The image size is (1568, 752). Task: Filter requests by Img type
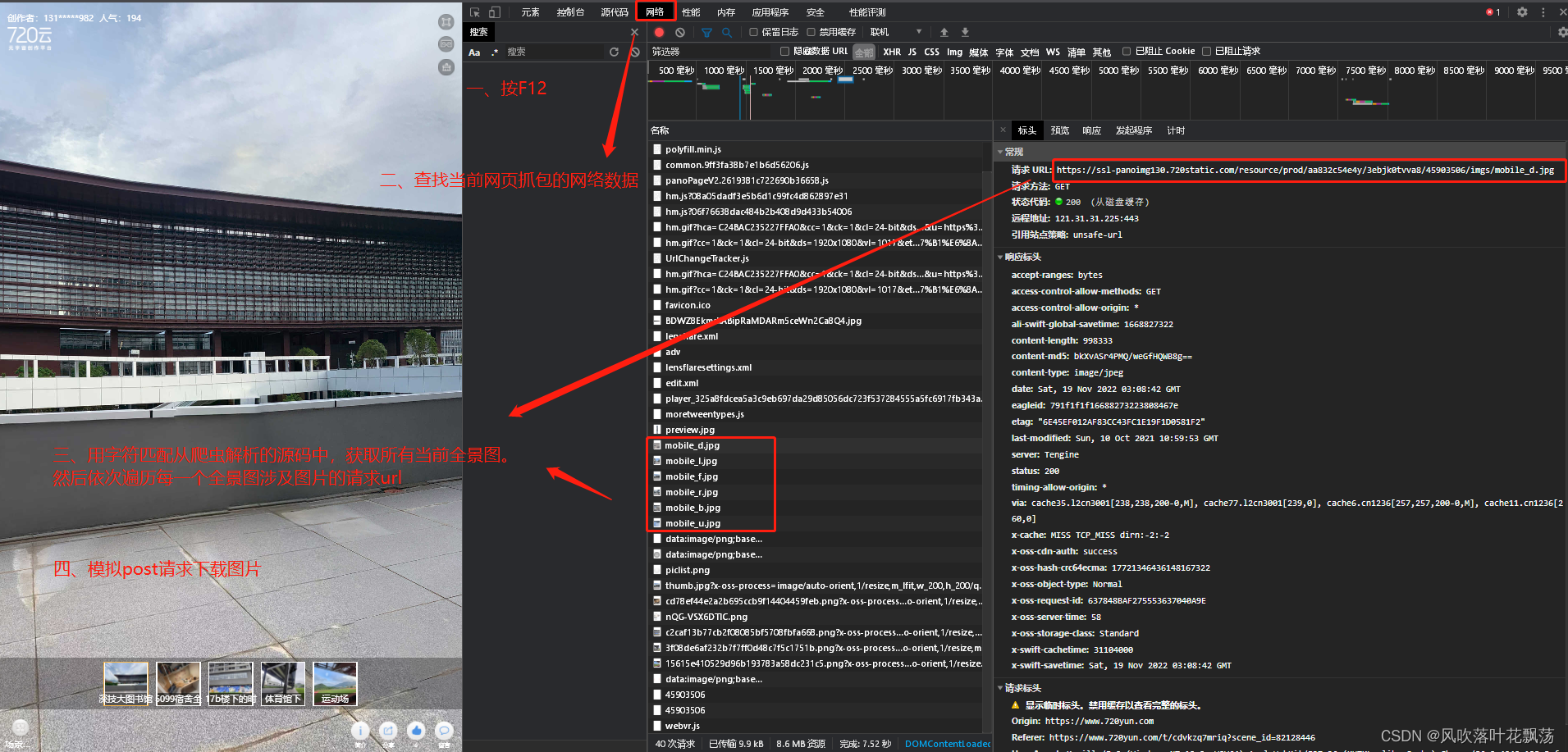tap(954, 52)
